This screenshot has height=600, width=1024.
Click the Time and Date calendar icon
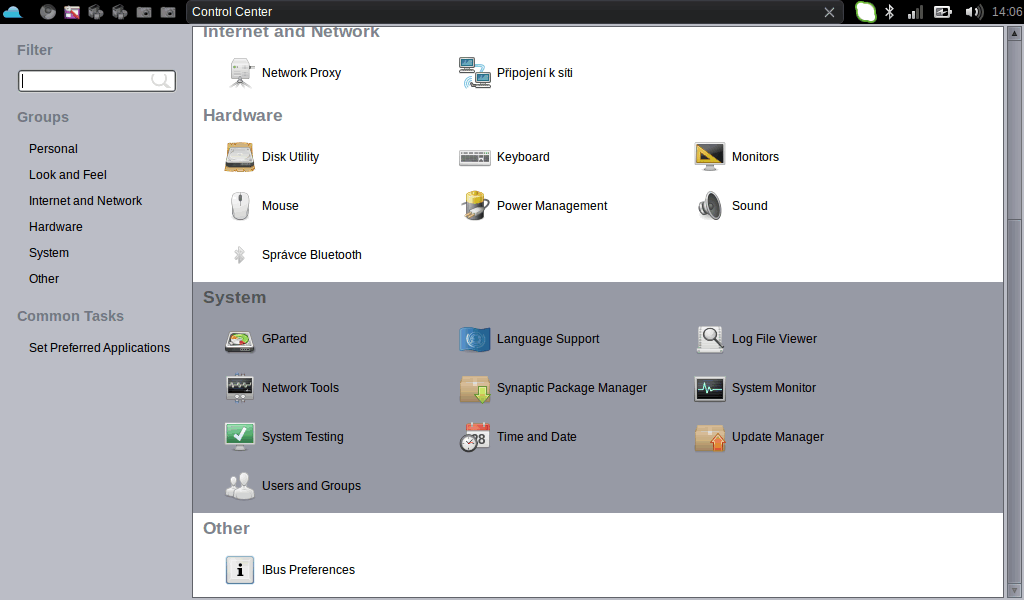point(475,437)
